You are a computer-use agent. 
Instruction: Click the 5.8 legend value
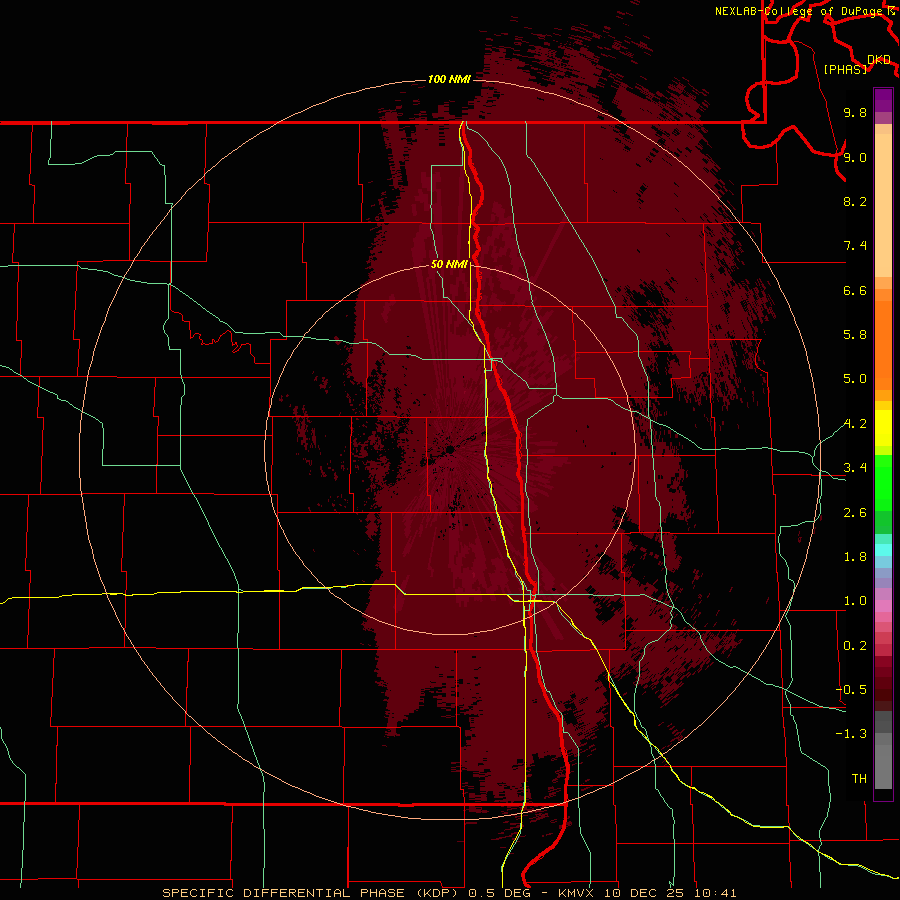pyautogui.click(x=855, y=335)
